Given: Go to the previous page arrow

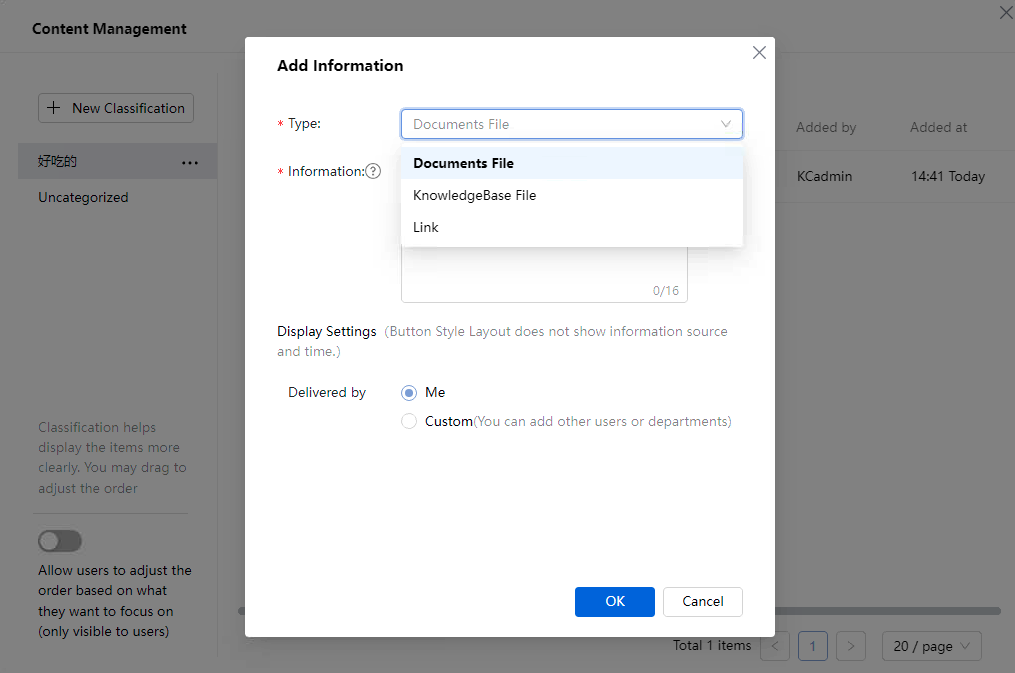Looking at the screenshot, I should tap(775, 646).
